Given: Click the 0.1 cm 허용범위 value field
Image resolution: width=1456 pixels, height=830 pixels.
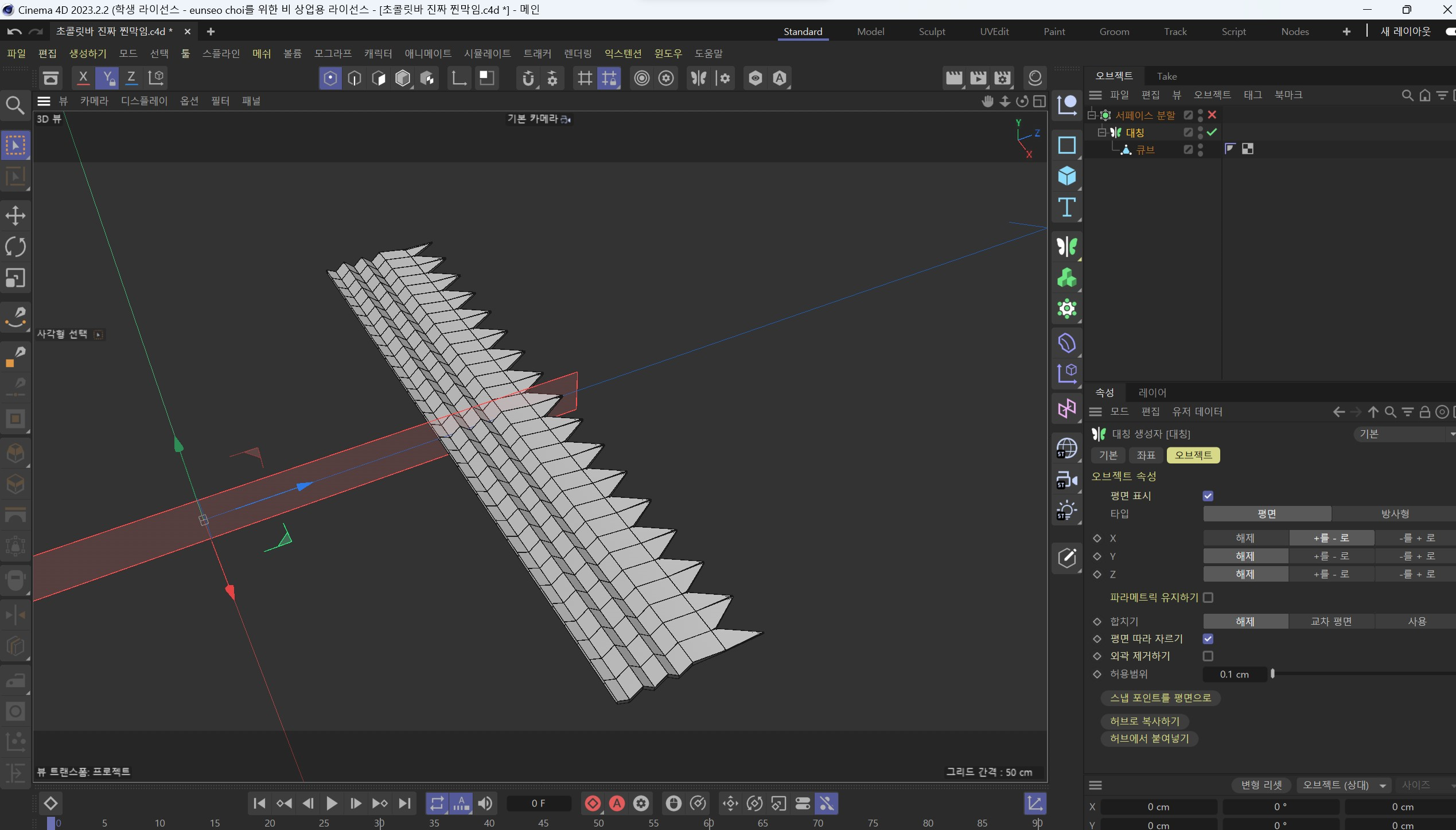Looking at the screenshot, I should click(x=1234, y=675).
